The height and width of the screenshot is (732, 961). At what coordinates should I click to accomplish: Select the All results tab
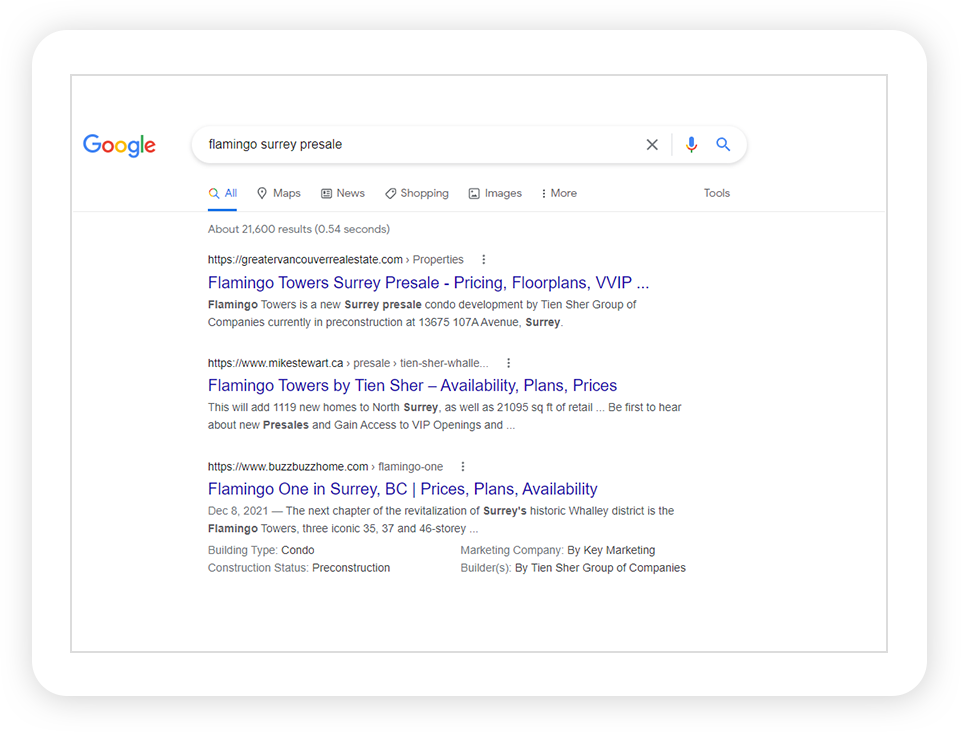pyautogui.click(x=222, y=194)
